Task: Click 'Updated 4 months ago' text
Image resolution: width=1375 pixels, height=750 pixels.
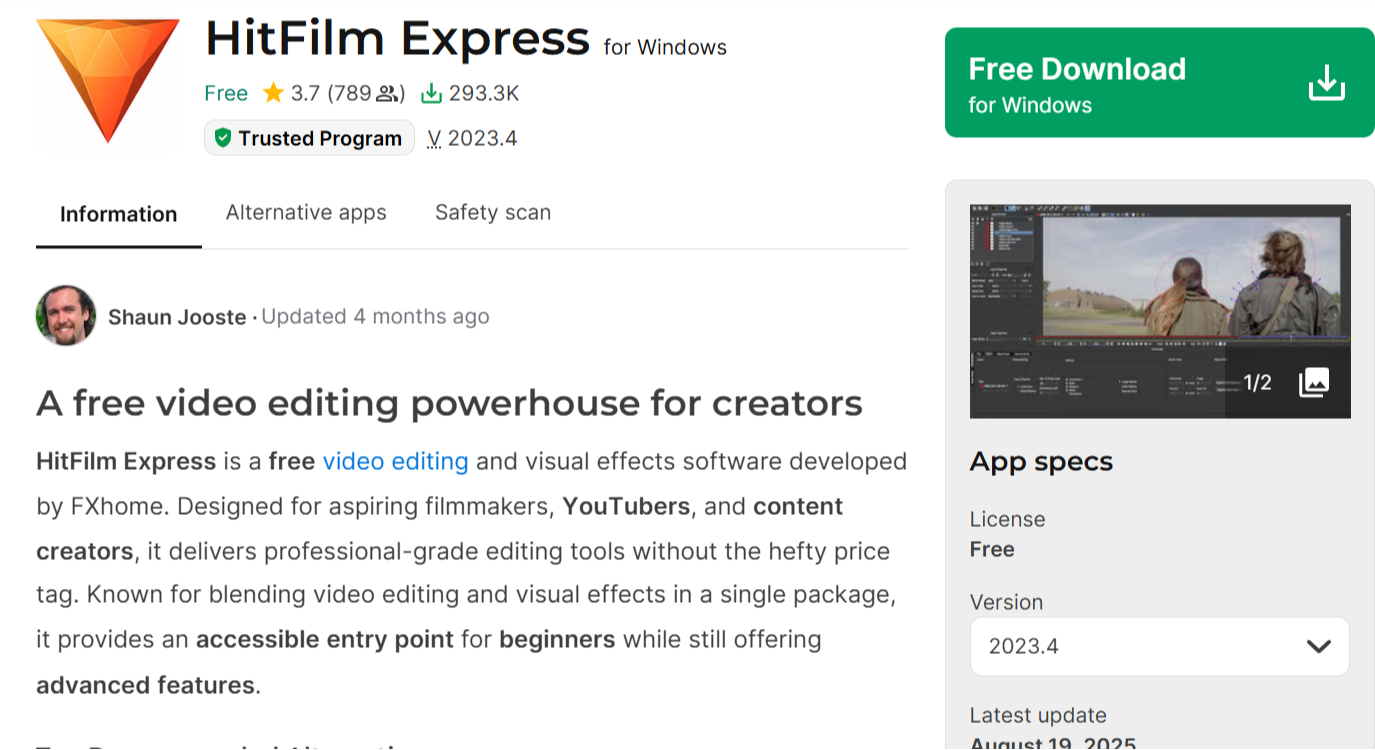Action: (x=375, y=317)
